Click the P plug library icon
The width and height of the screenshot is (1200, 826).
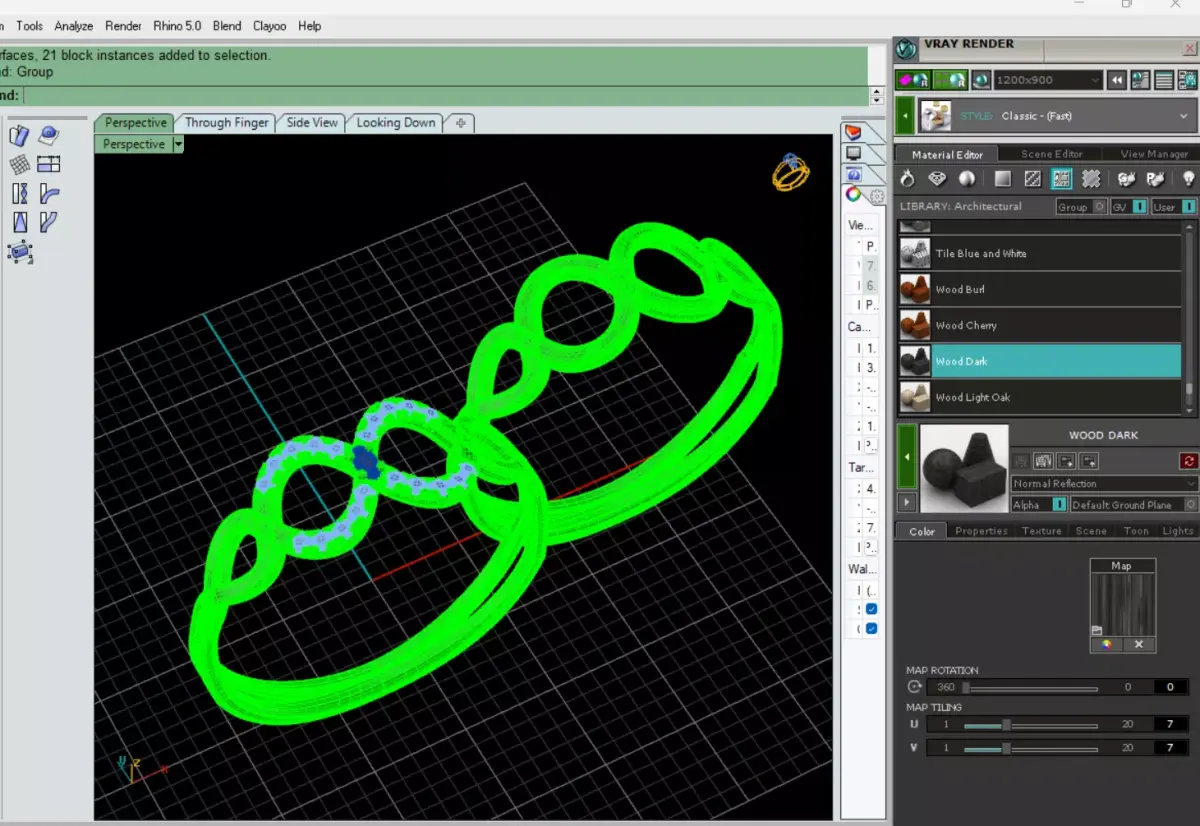coord(1156,179)
